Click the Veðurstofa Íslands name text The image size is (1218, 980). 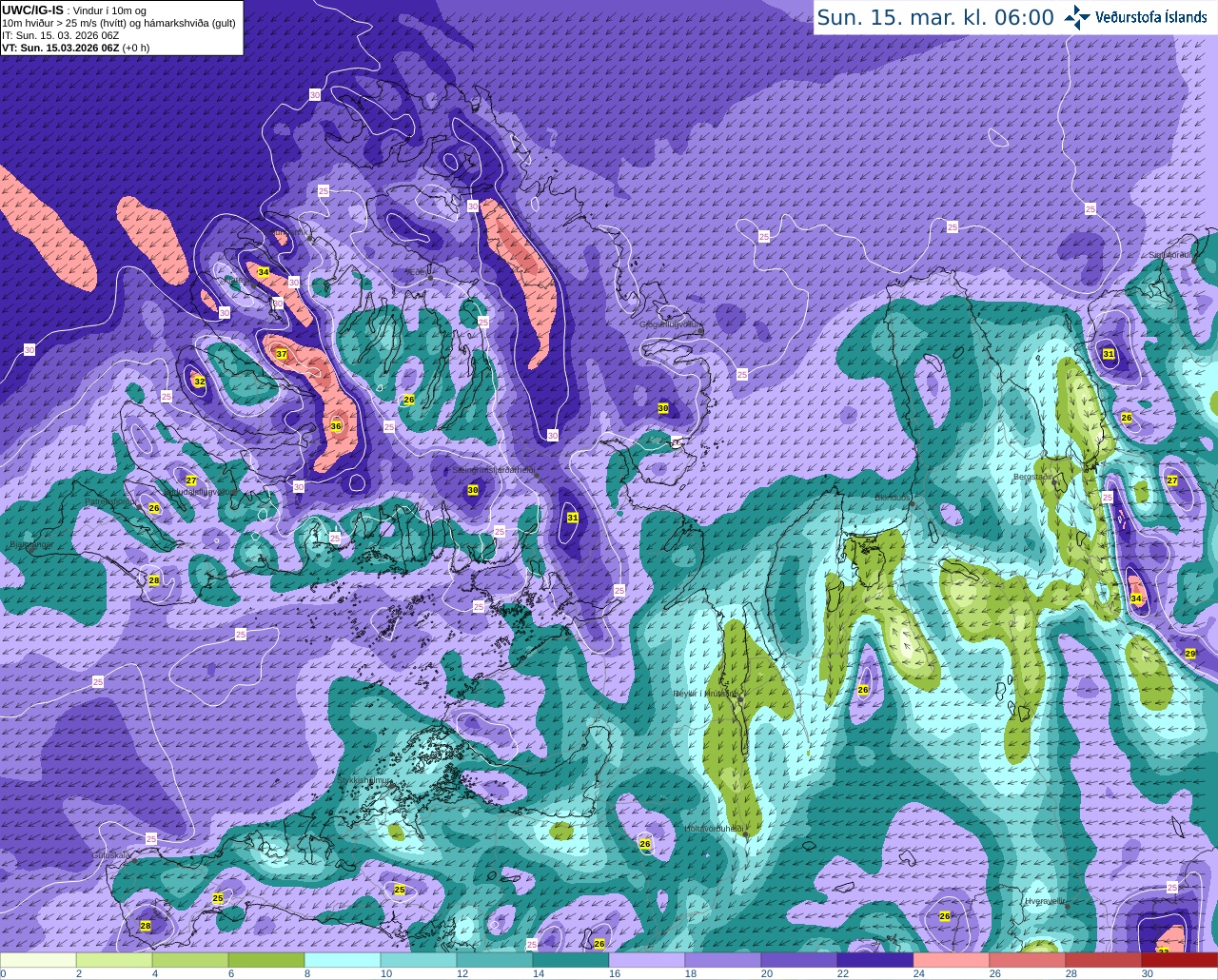(x=1151, y=17)
